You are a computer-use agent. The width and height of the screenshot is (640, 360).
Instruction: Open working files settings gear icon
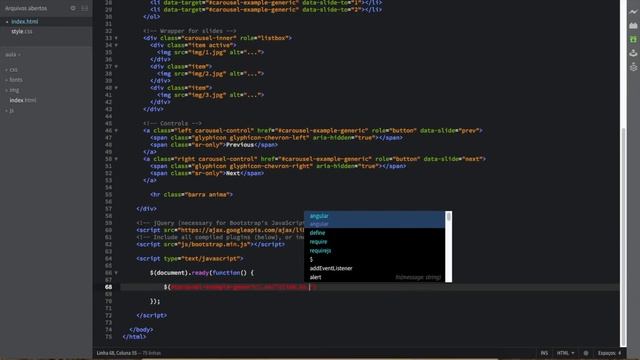click(x=73, y=8)
